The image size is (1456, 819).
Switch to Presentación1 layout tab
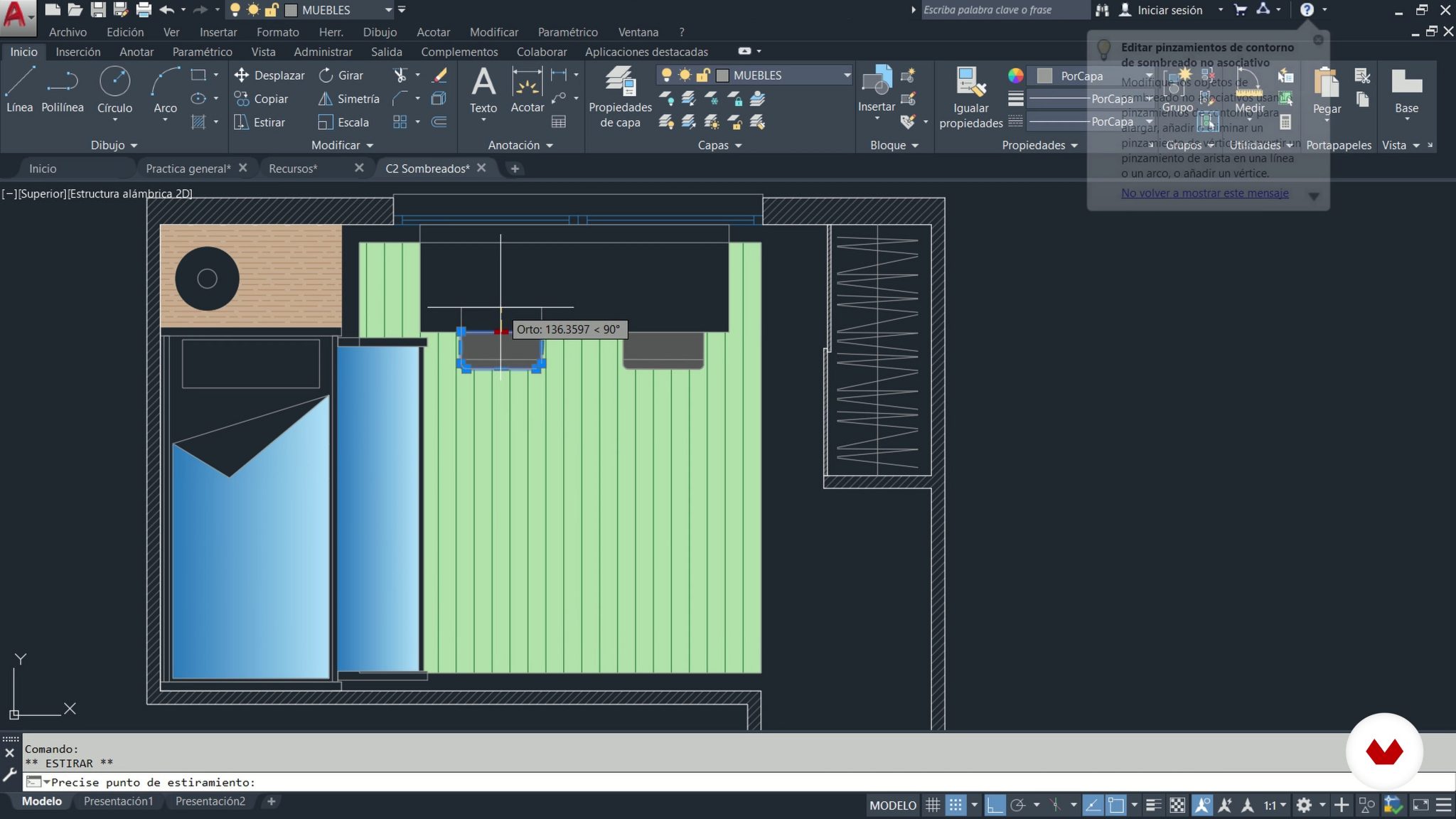tap(118, 801)
